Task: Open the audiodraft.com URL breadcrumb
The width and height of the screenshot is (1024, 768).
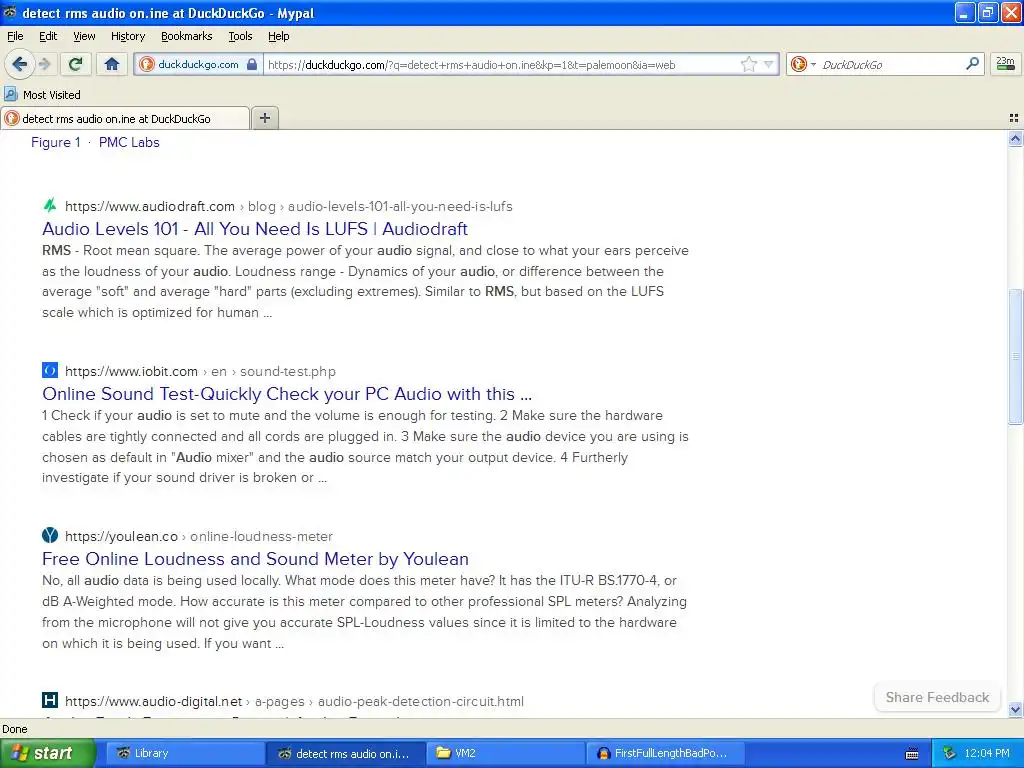Action: [289, 206]
